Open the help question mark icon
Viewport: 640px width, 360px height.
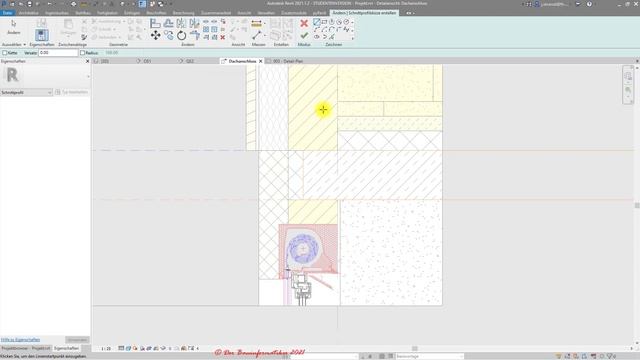589,4
